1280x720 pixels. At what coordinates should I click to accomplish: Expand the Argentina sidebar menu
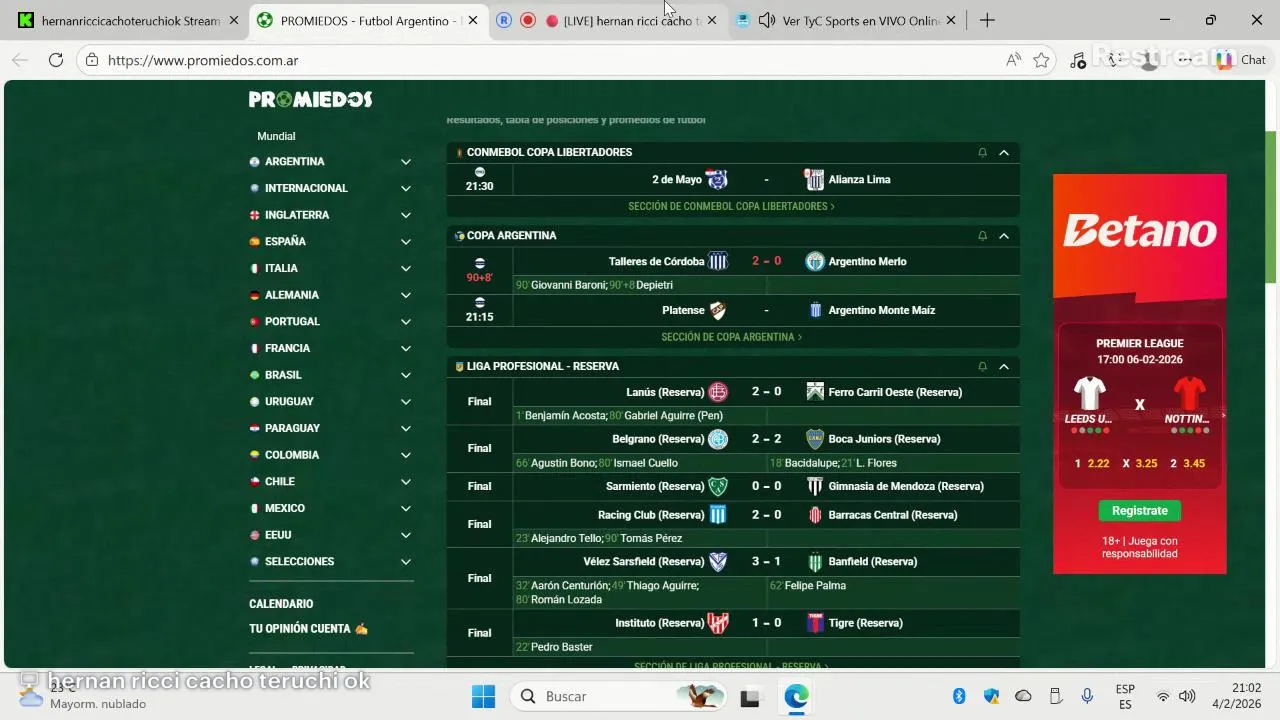click(406, 162)
